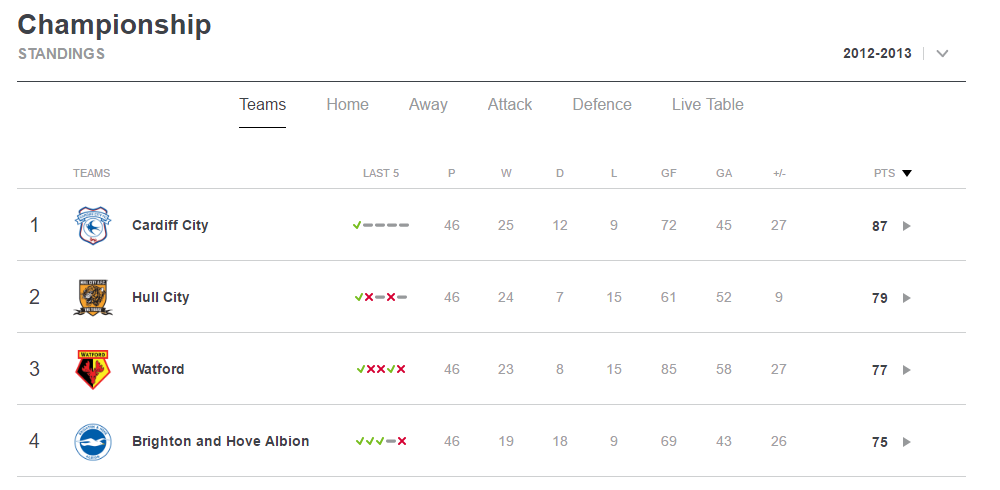Open the Defence tab
The width and height of the screenshot is (1000, 490).
click(602, 105)
